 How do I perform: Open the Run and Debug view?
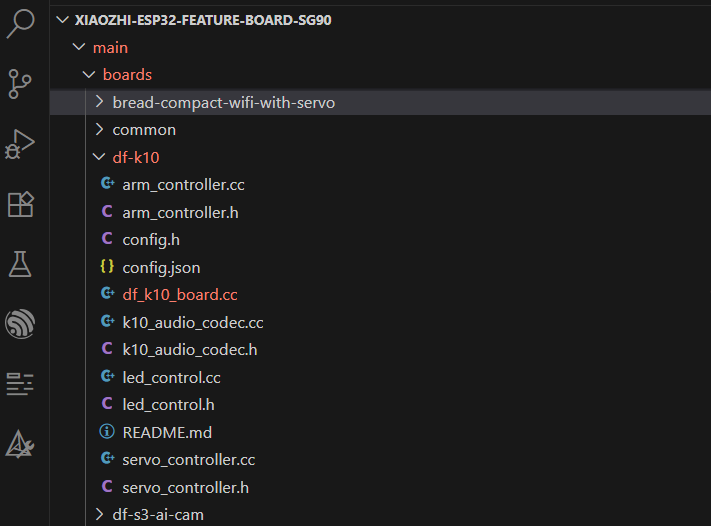[21, 144]
